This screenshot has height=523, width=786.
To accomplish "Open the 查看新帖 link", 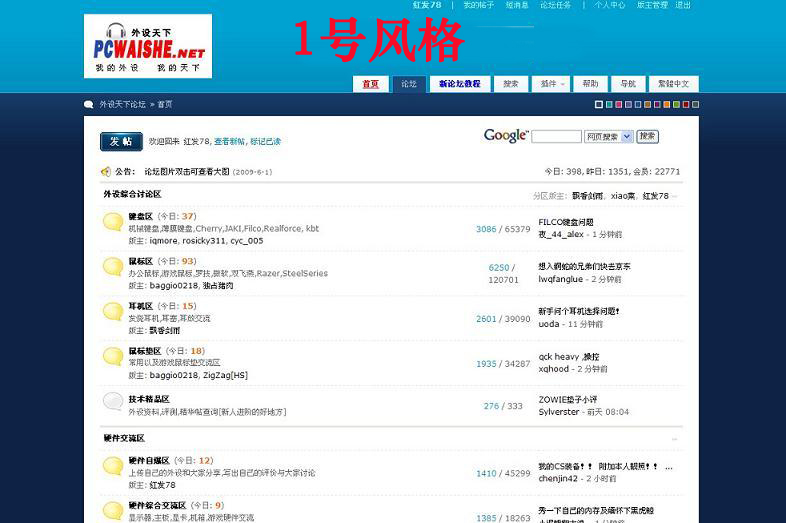I will click(x=229, y=142).
